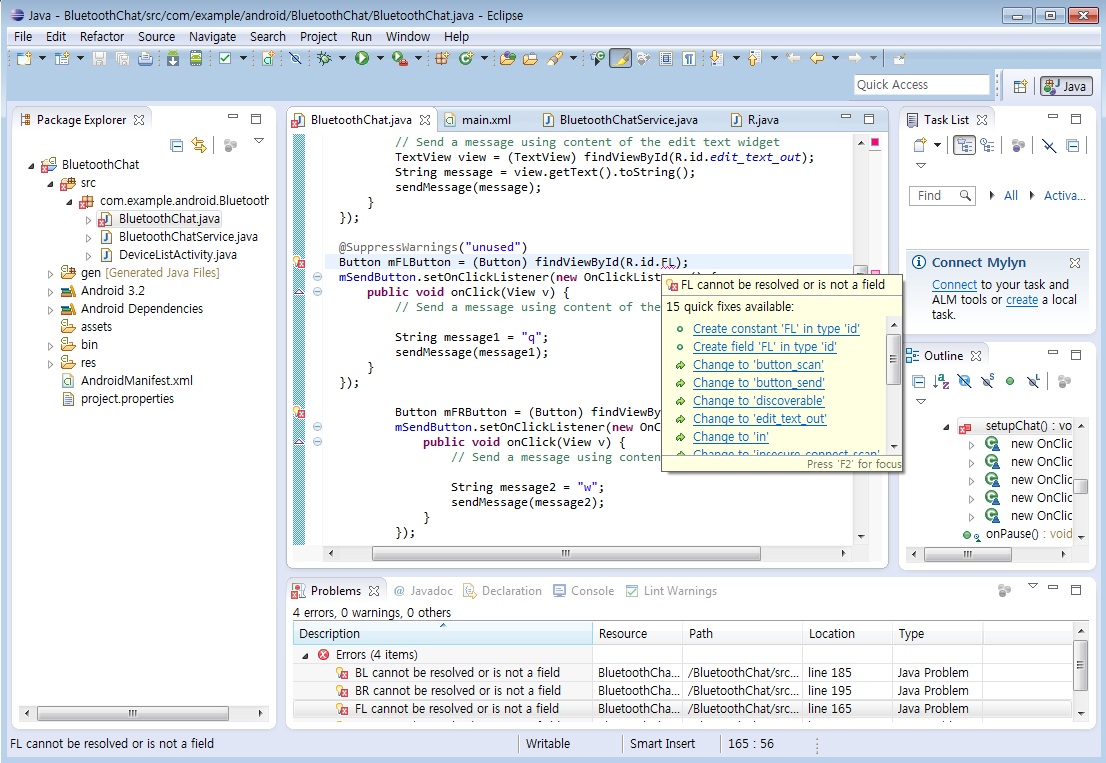
Task: Open the Navigate menu
Action: [x=212, y=37]
